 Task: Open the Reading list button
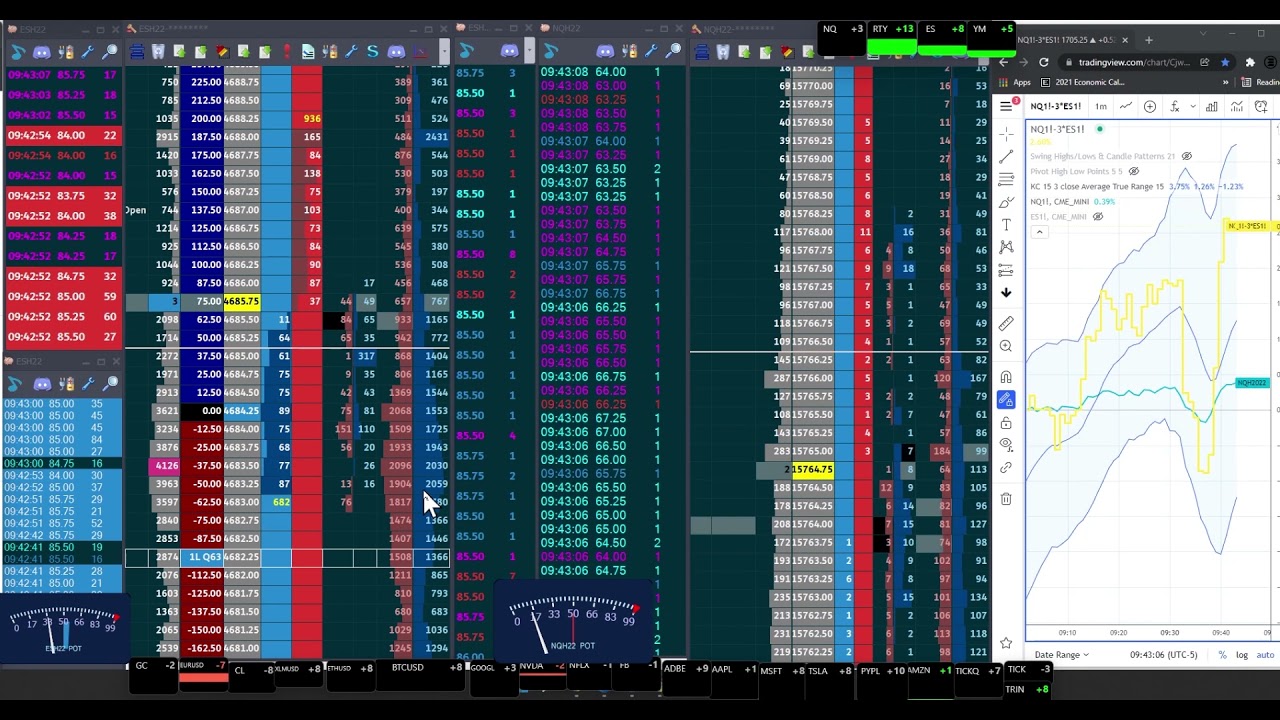click(1260, 82)
